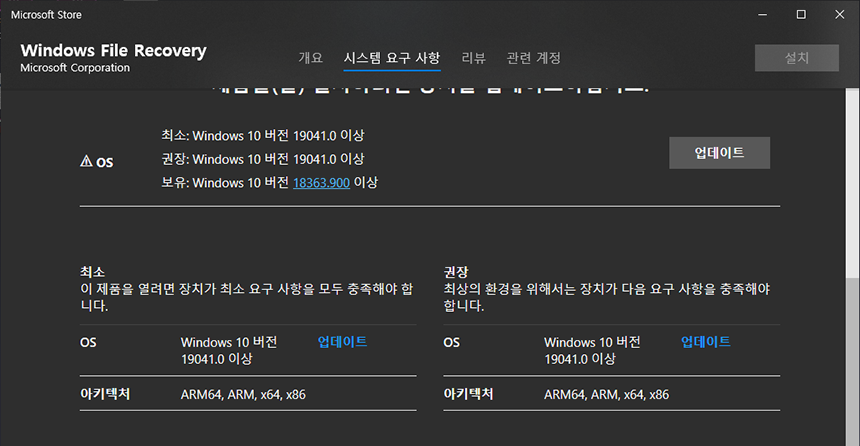Open the 관련 계정 tab
Image resolution: width=860 pixels, height=446 pixels.
point(533,58)
